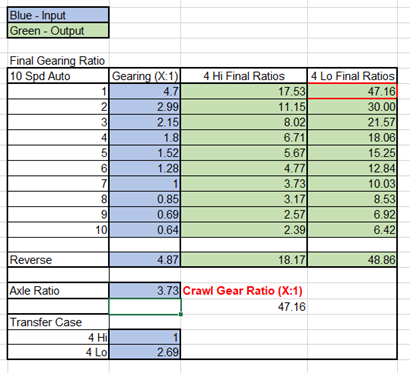This screenshot has height=373, width=410.
Task: Click the 4 Hi Final Ratios header
Action: coord(244,76)
